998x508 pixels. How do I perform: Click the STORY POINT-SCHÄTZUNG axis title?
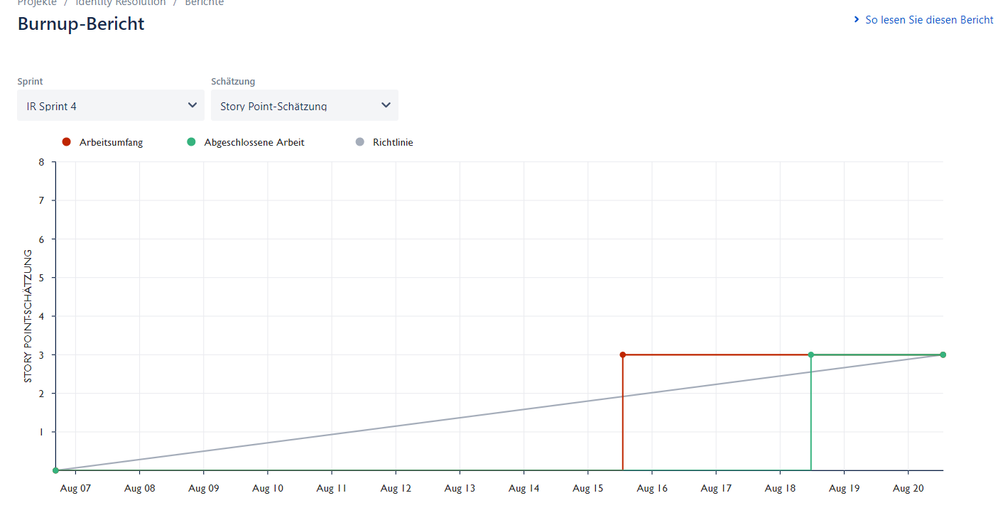(28, 316)
